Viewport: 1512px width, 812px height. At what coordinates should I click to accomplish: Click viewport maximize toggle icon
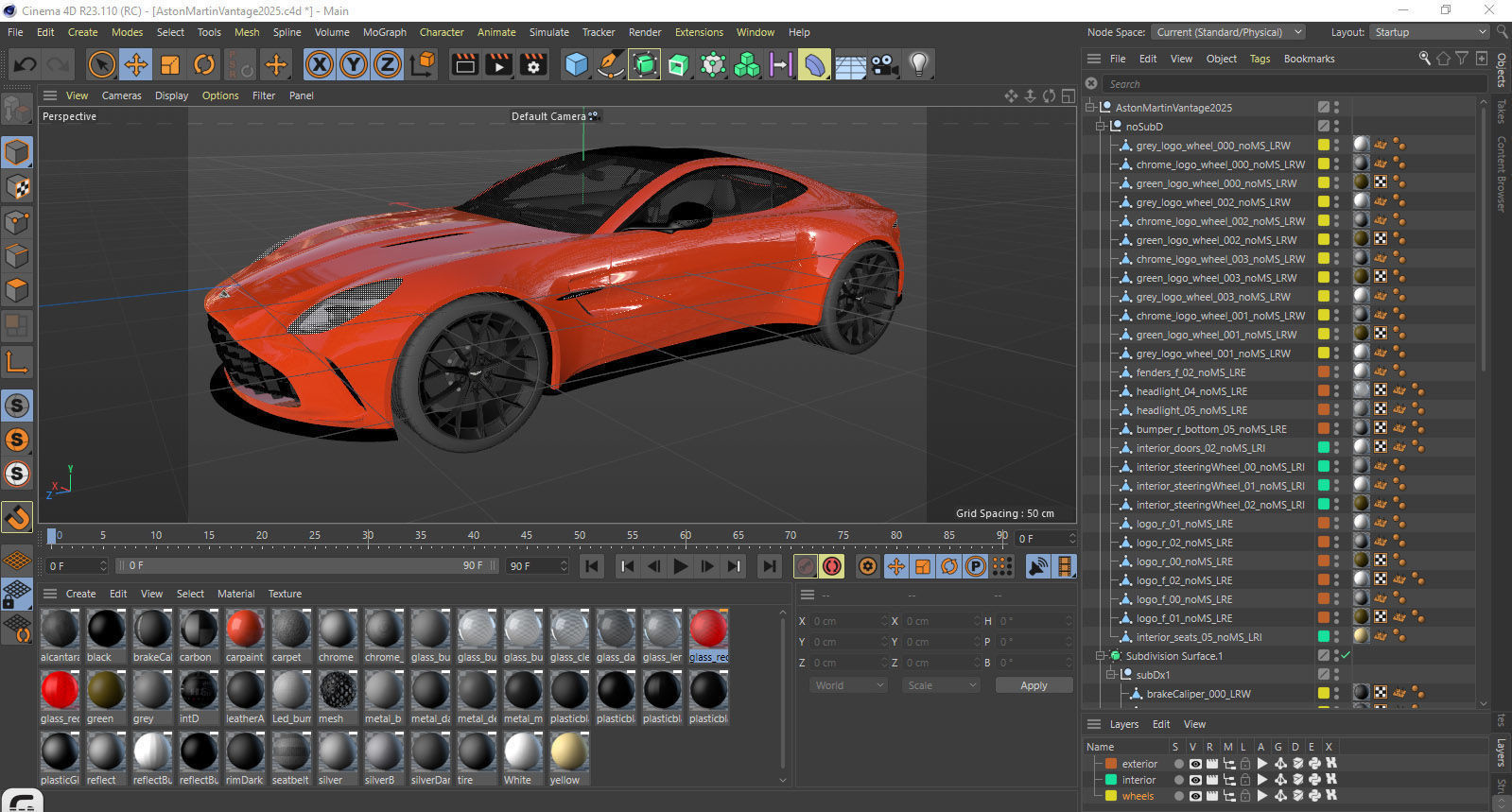click(1068, 95)
